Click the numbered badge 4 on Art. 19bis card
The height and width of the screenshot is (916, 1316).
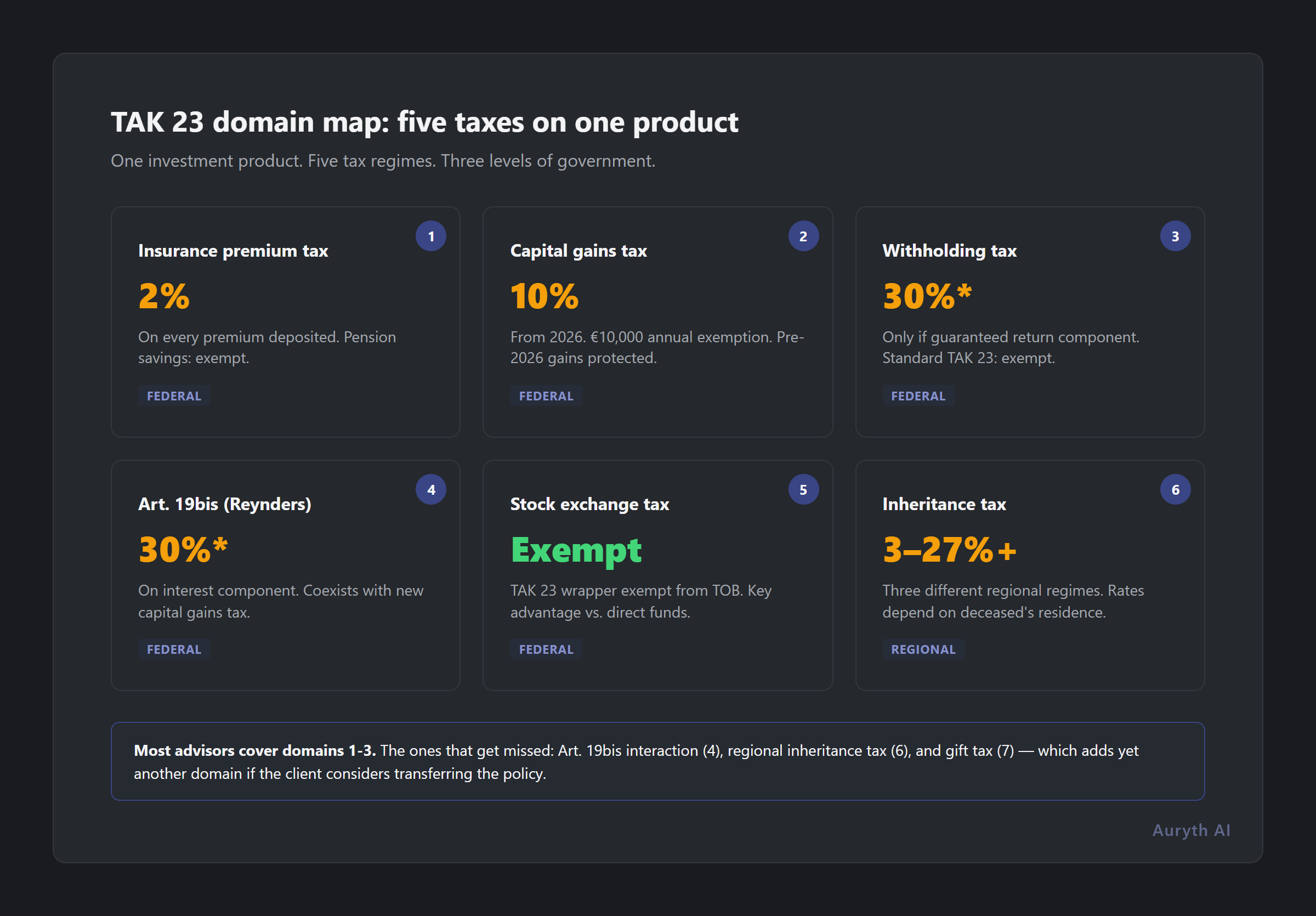[430, 489]
